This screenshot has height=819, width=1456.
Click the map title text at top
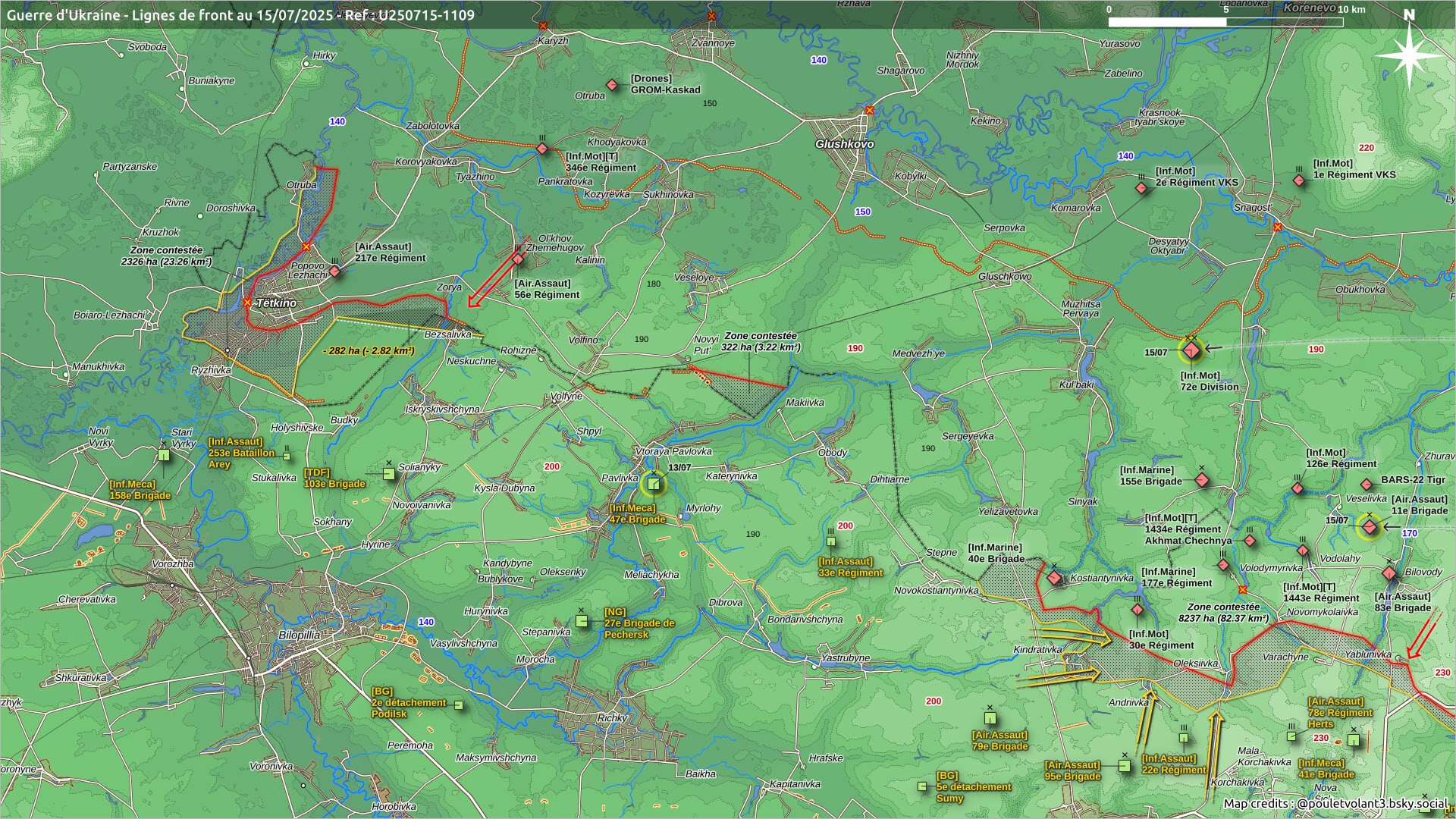point(240,14)
